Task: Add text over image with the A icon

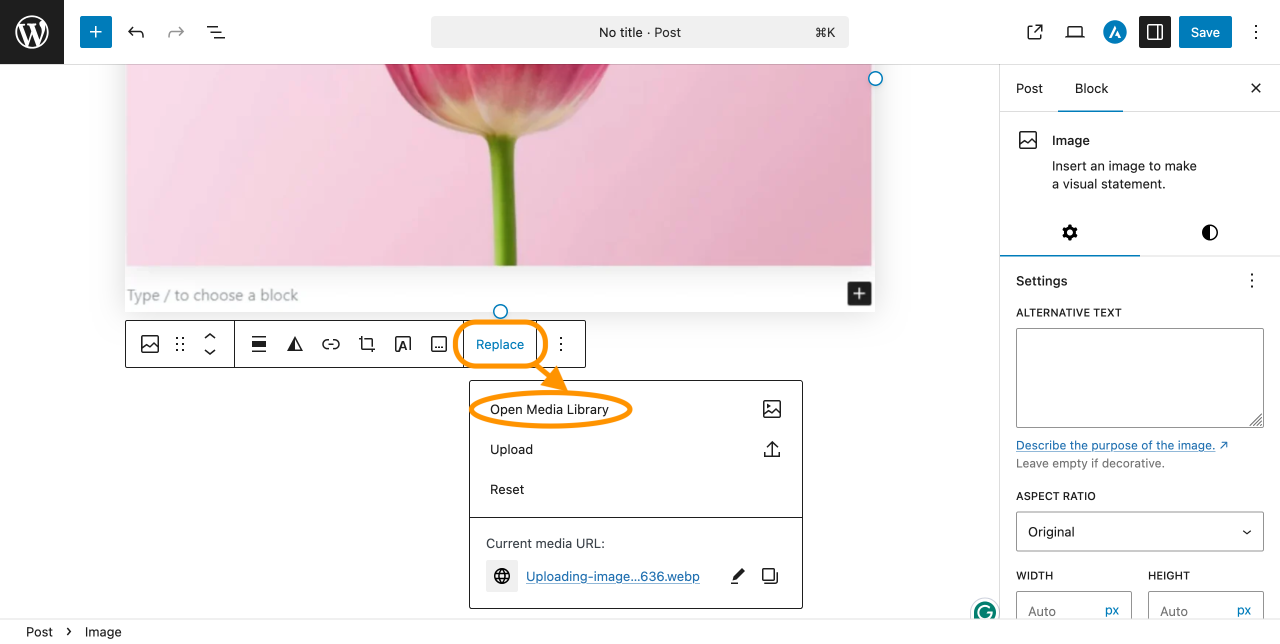Action: coord(402,344)
